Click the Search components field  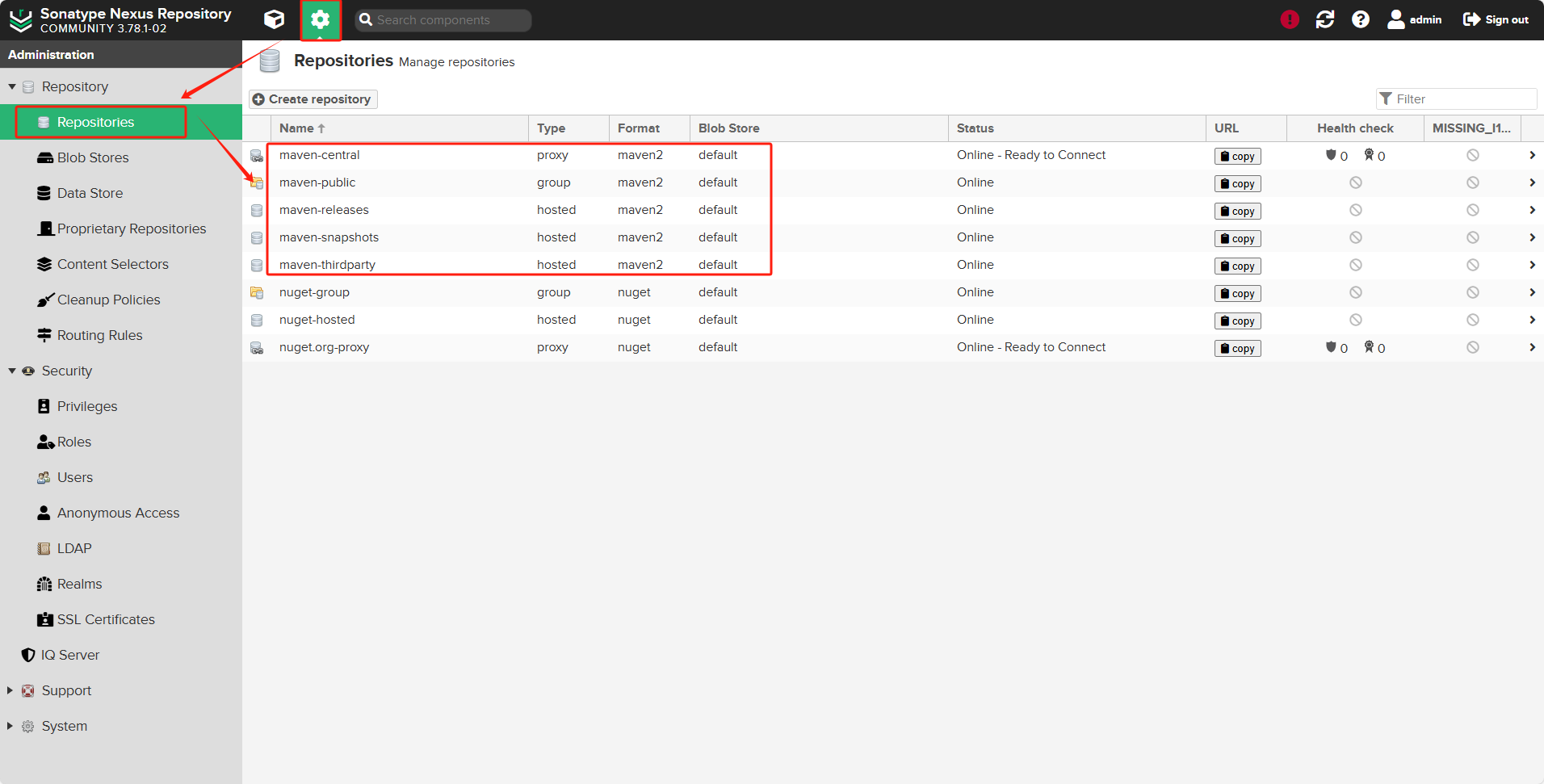[x=443, y=20]
